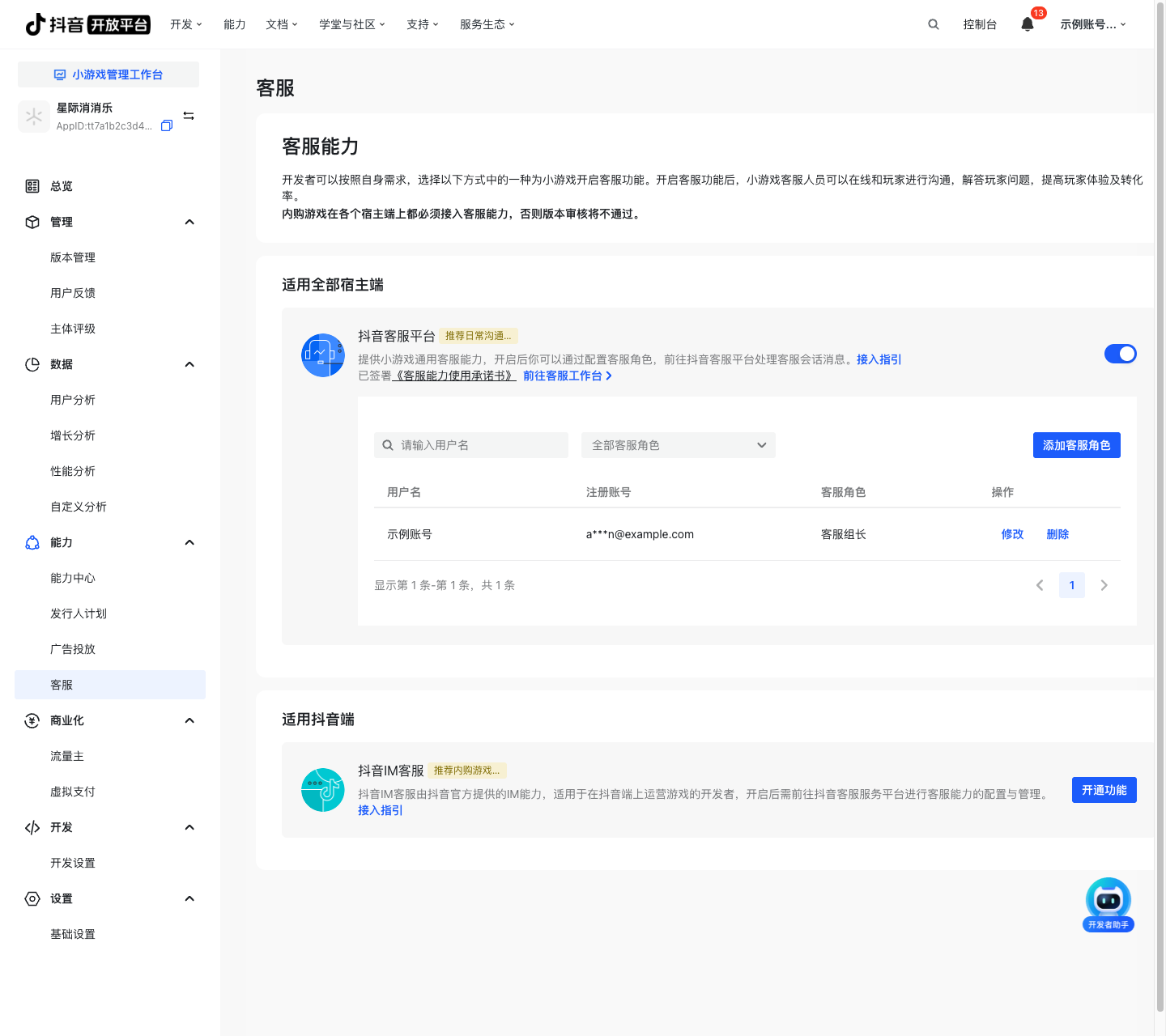Open 性能分析 in the sidebar
Viewport: 1166px width, 1036px height.
coord(73,471)
